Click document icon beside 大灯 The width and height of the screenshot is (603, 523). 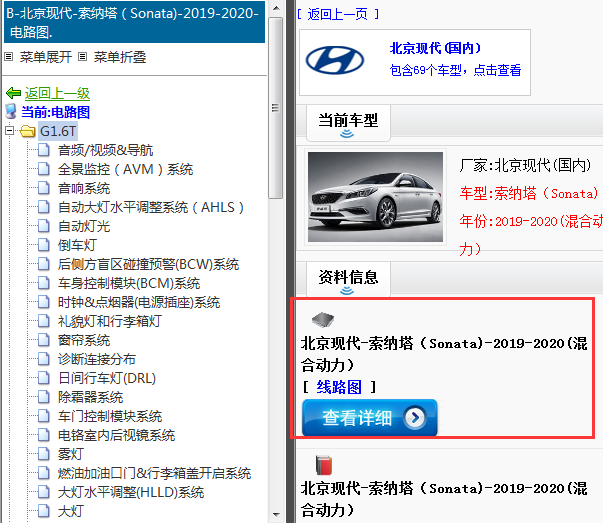(43, 511)
